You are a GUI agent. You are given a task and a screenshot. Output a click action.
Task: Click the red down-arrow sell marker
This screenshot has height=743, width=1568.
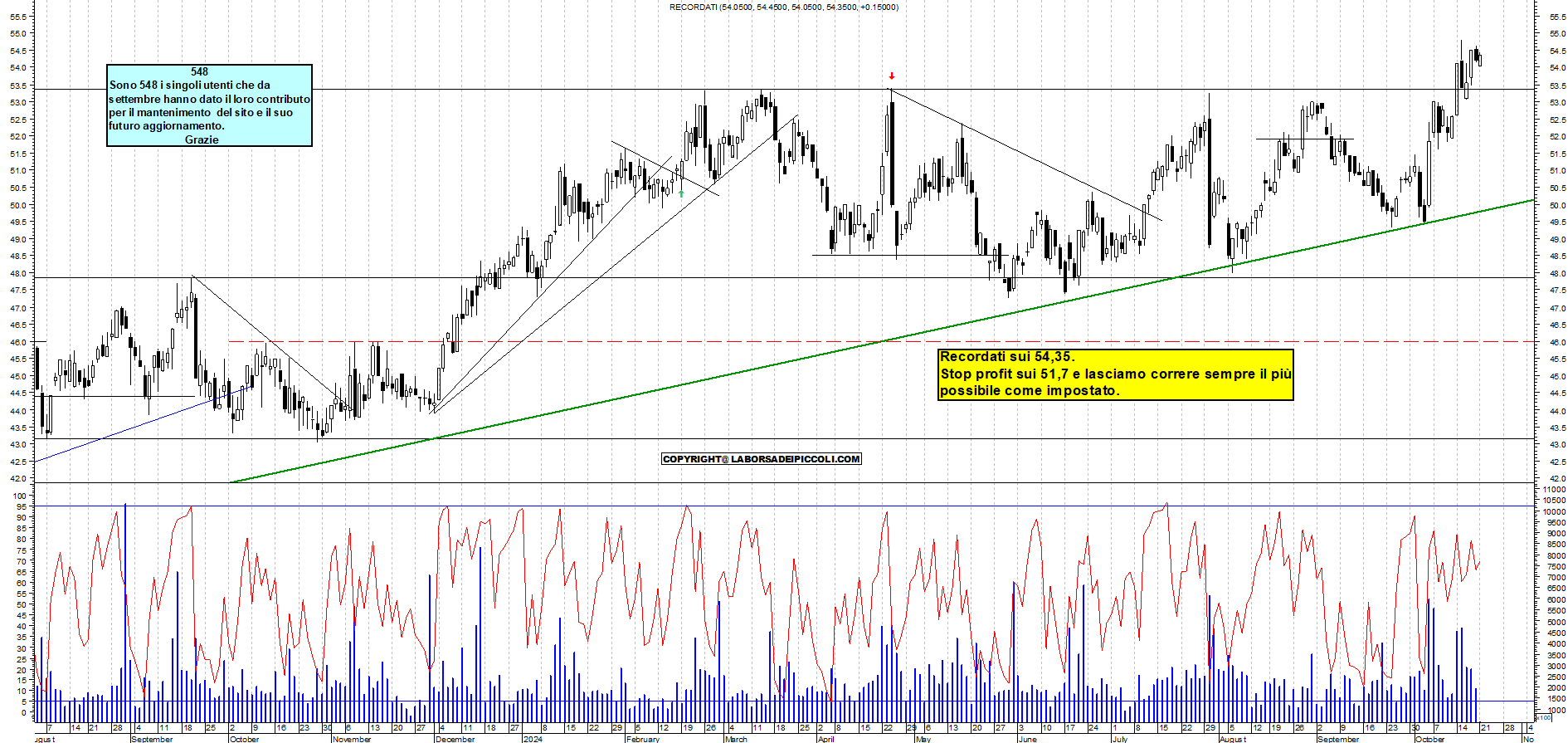pos(892,76)
